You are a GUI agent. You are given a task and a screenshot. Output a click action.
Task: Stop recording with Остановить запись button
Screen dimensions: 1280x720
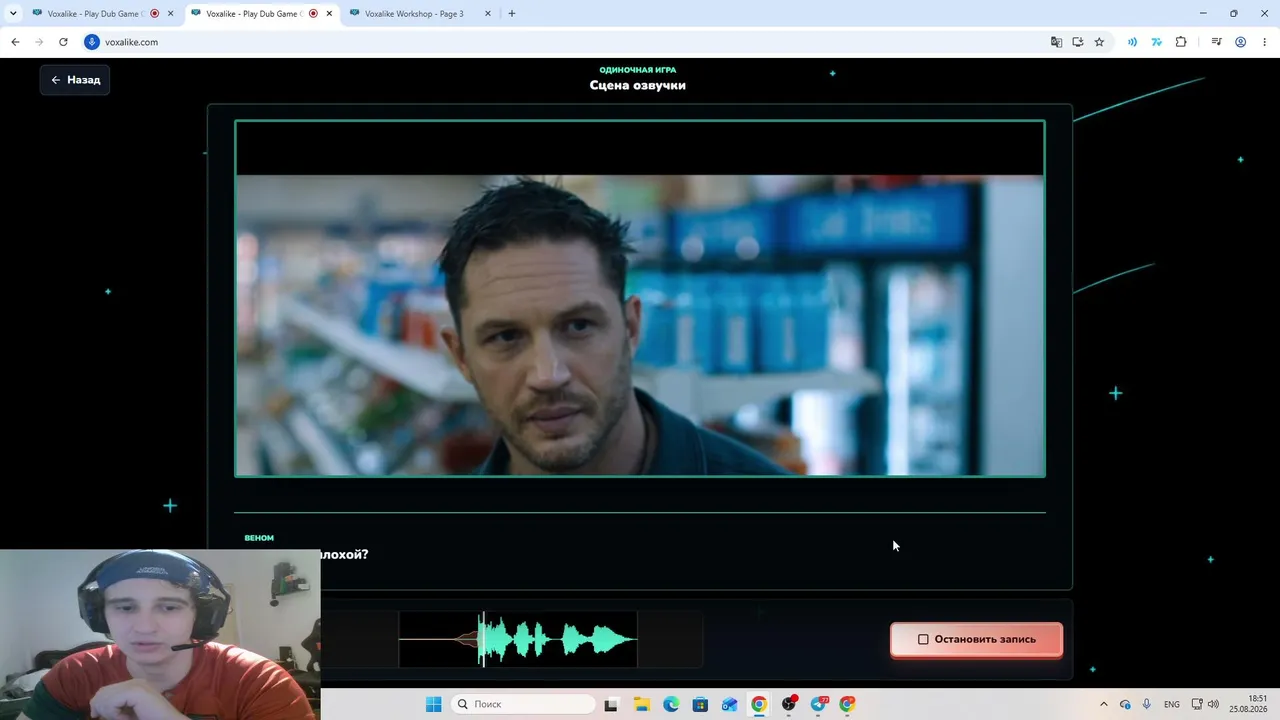coord(976,639)
